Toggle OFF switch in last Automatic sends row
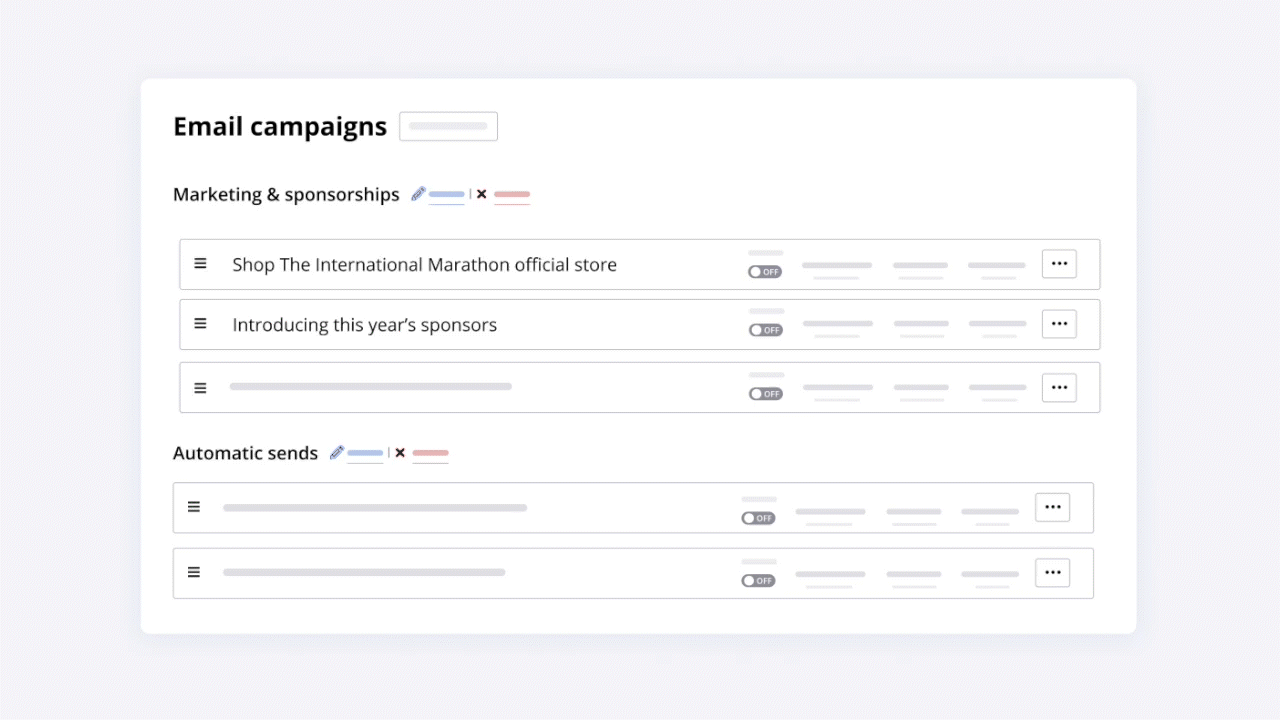This screenshot has height=720, width=1280. coord(758,581)
